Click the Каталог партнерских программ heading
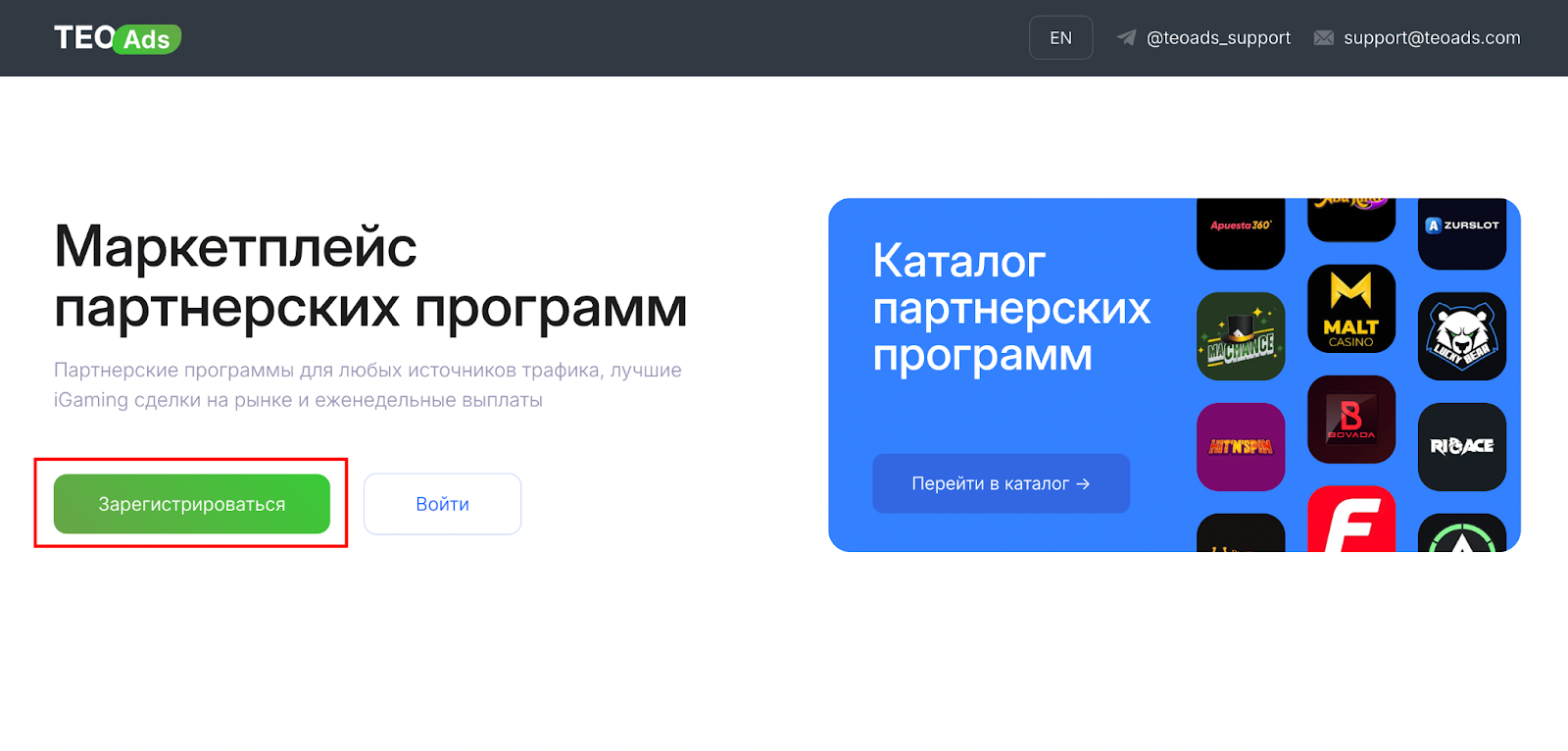The image size is (1568, 751). pos(1011,308)
